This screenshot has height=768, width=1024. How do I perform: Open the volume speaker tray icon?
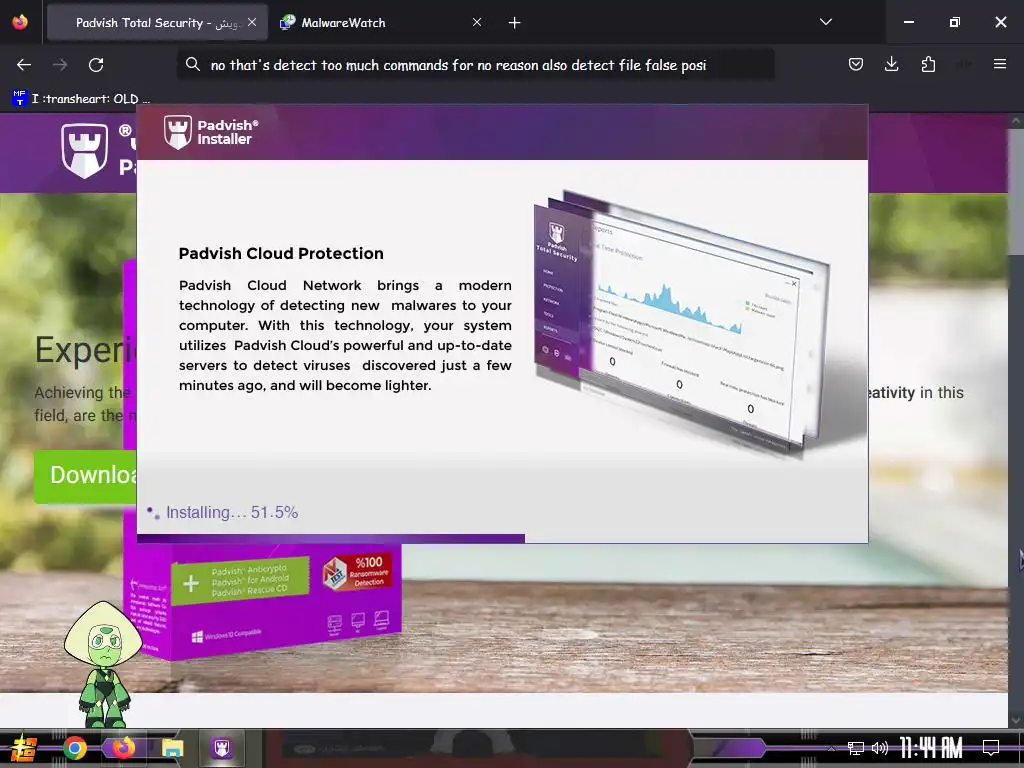(880, 748)
